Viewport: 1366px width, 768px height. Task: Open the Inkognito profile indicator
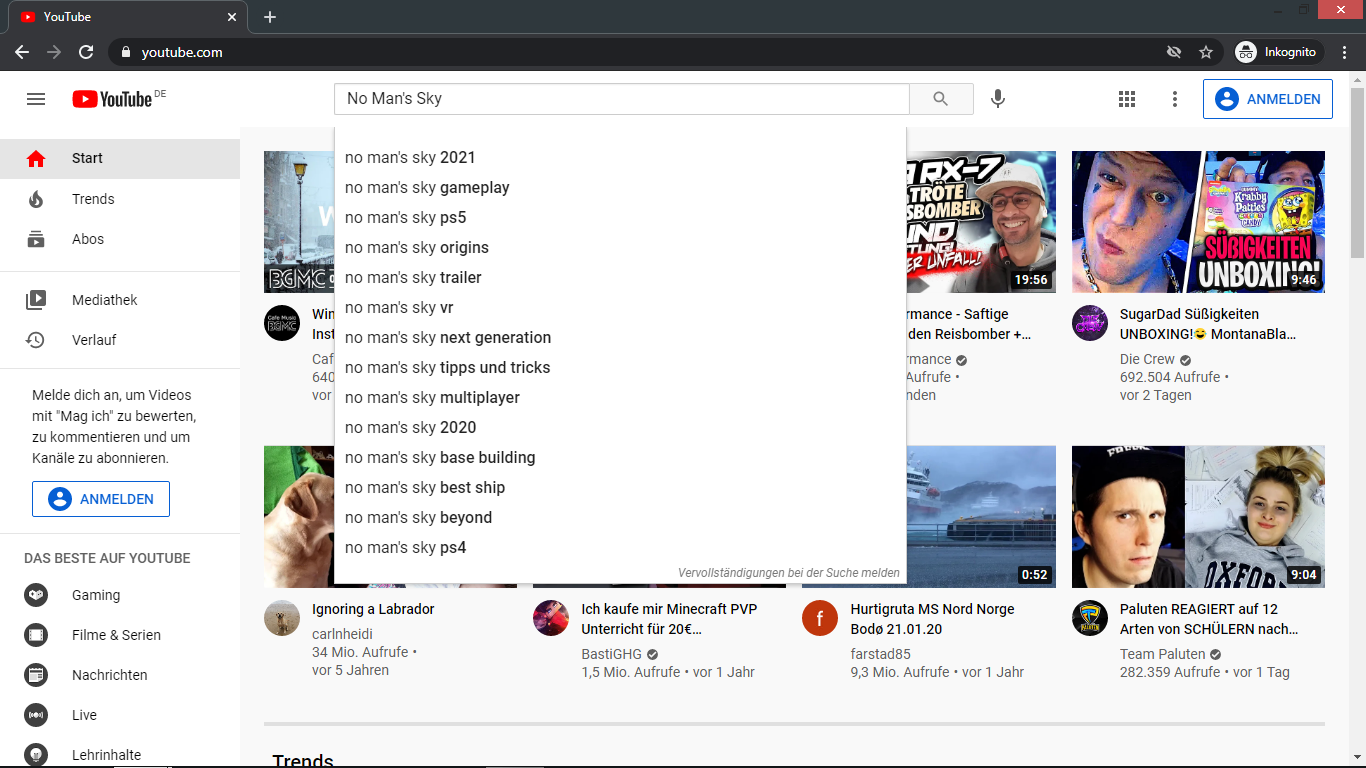coord(1277,52)
